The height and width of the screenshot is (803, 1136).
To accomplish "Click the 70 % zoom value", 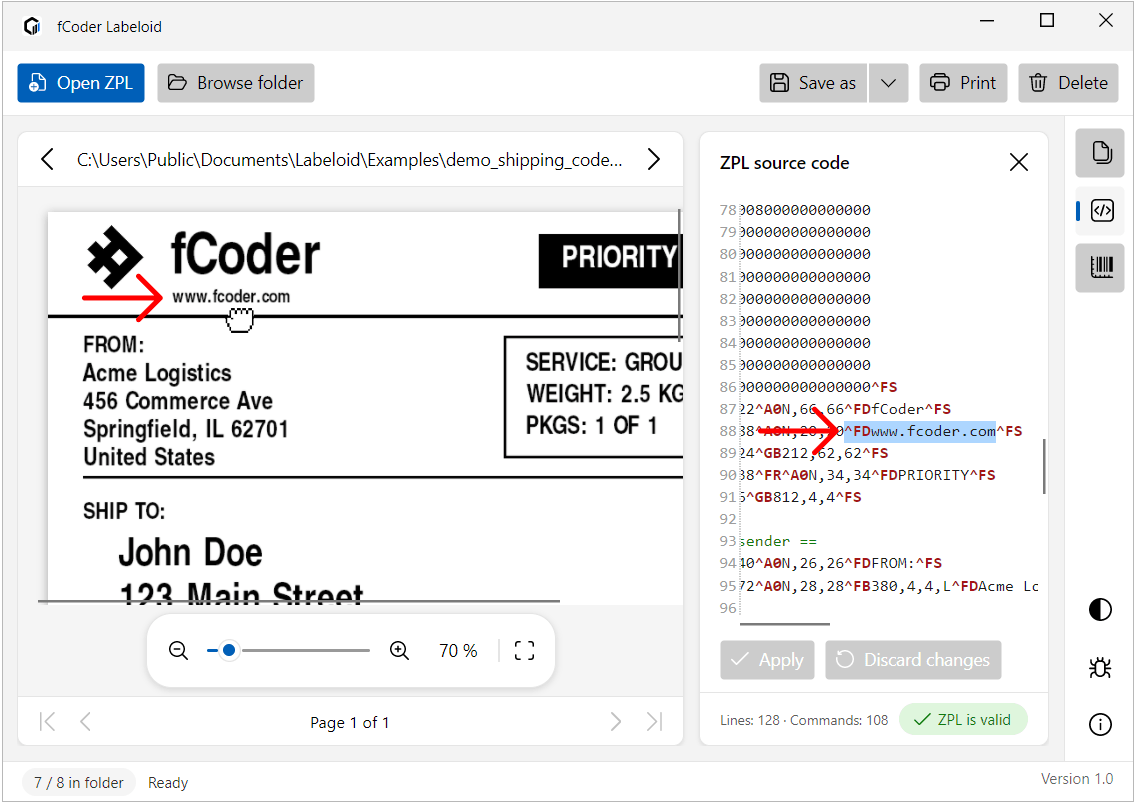I will click(x=458, y=651).
